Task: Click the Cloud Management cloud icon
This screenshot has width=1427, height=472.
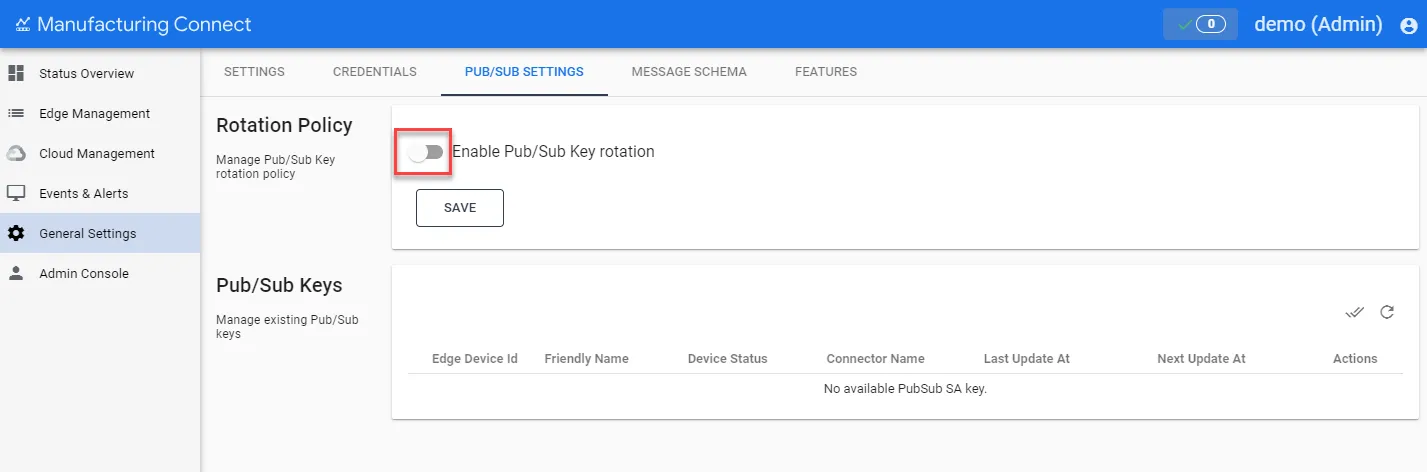Action: tap(16, 153)
